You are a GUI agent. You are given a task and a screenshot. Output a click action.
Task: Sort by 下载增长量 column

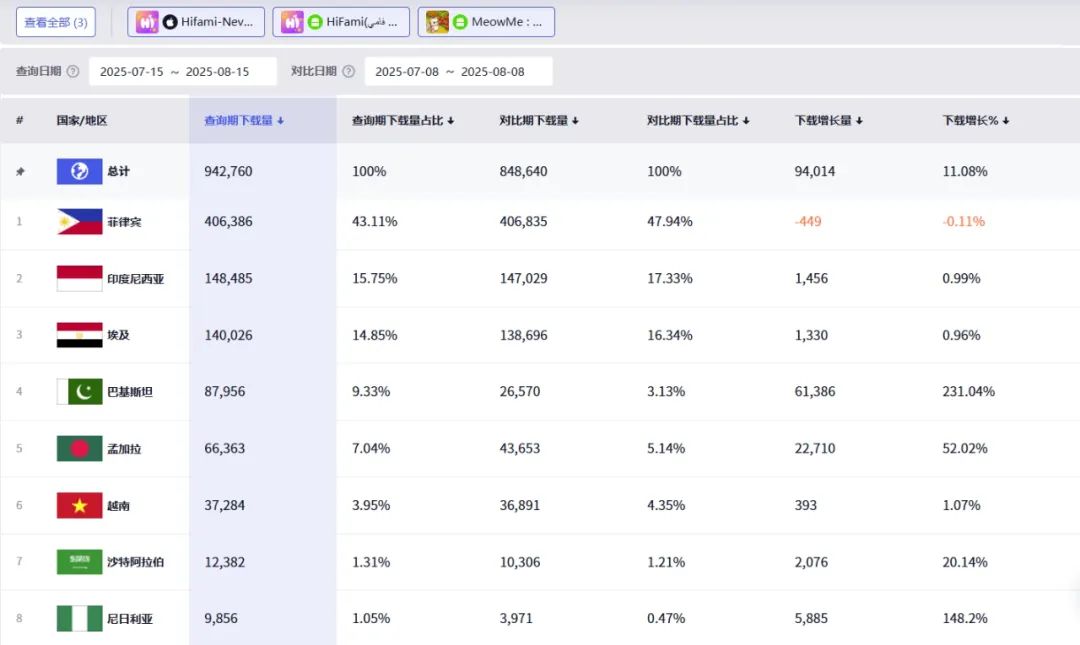coord(828,120)
